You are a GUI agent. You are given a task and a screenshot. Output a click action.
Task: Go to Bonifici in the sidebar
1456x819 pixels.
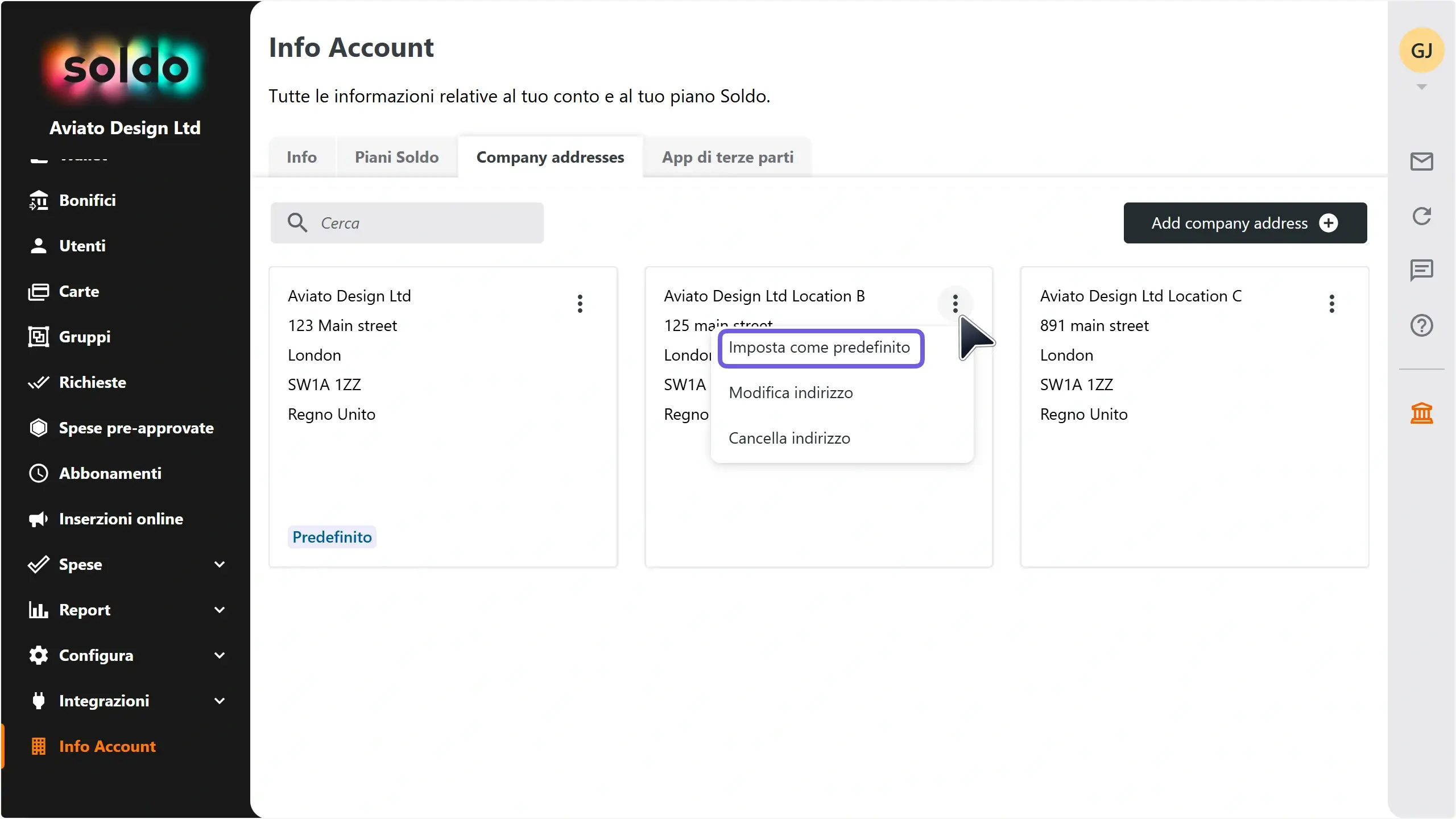pos(88,200)
